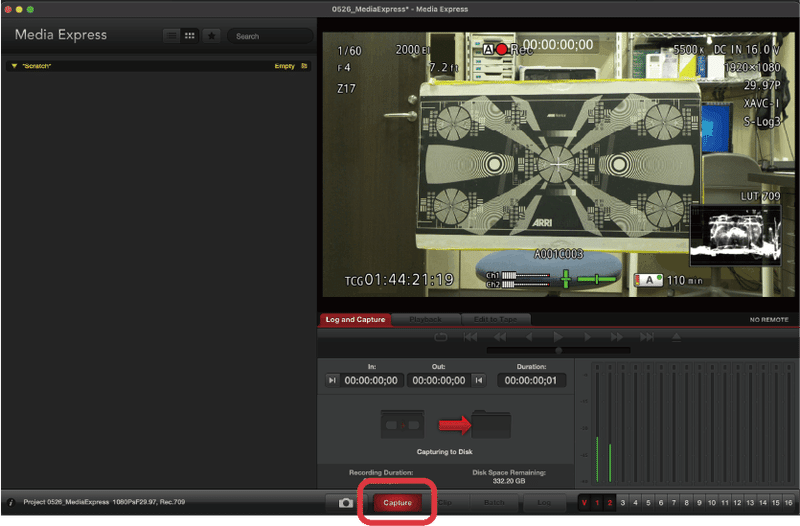Show favorites with the star icon
The height and width of the screenshot is (526, 800).
[211, 36]
